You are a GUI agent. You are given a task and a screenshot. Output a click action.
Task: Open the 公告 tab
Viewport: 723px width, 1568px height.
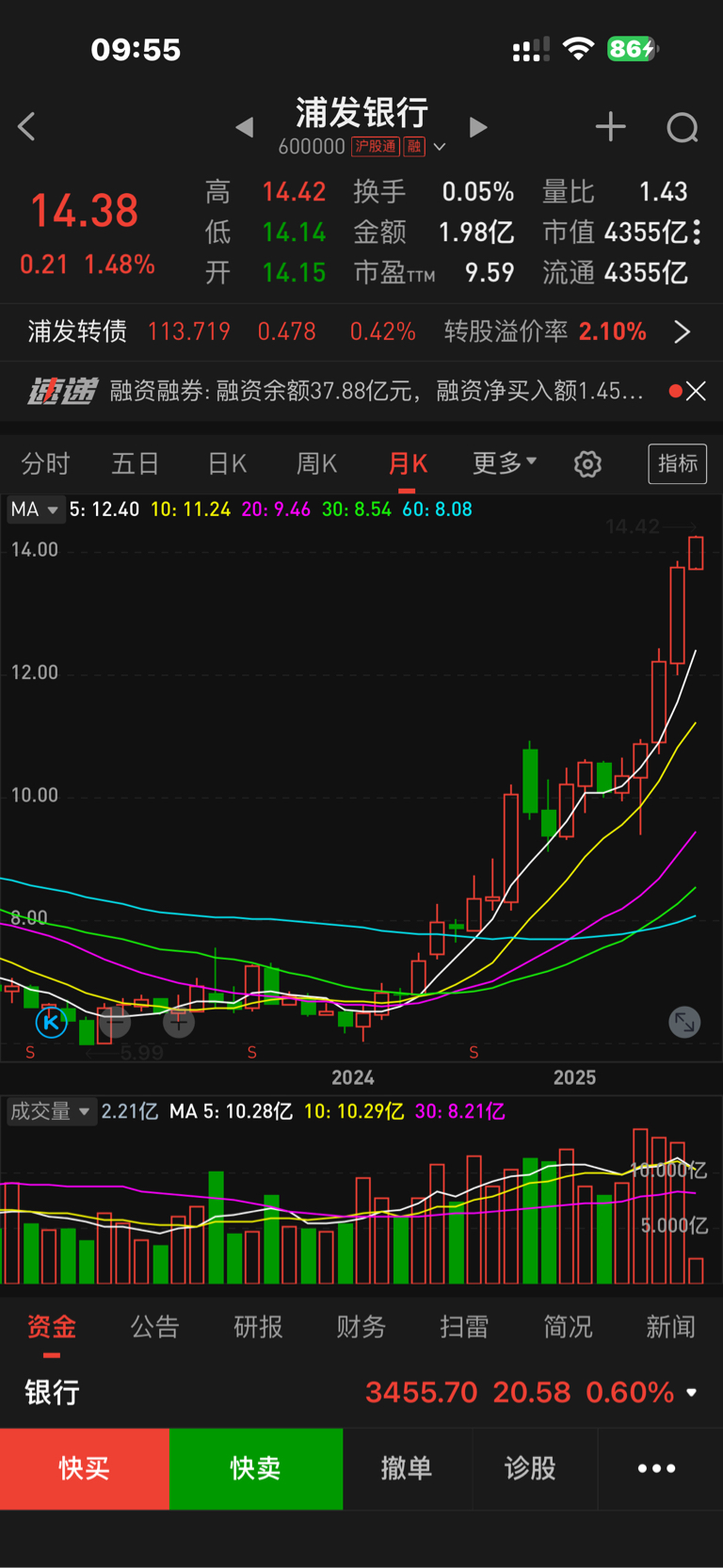[x=154, y=1327]
